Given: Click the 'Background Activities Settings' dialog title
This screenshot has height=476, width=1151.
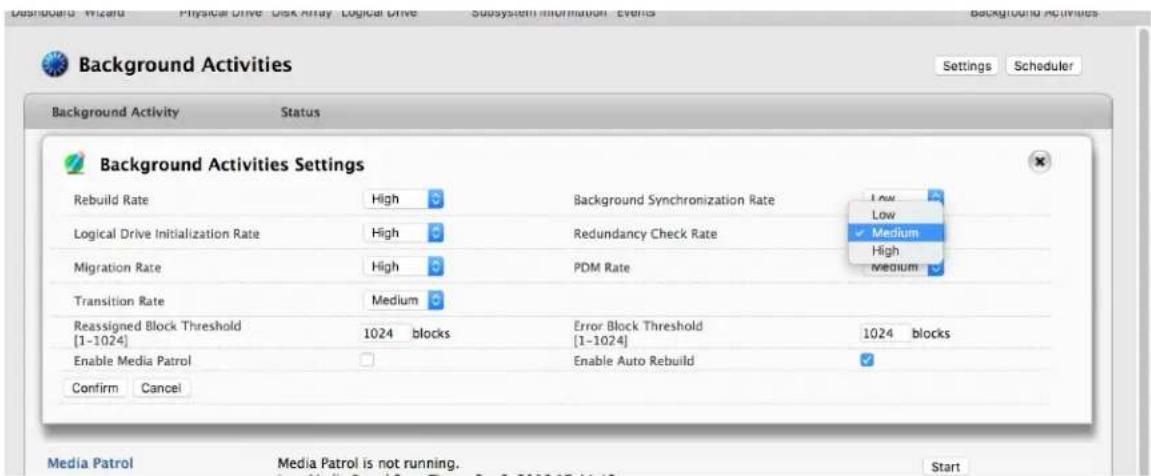Looking at the screenshot, I should 232,165.
